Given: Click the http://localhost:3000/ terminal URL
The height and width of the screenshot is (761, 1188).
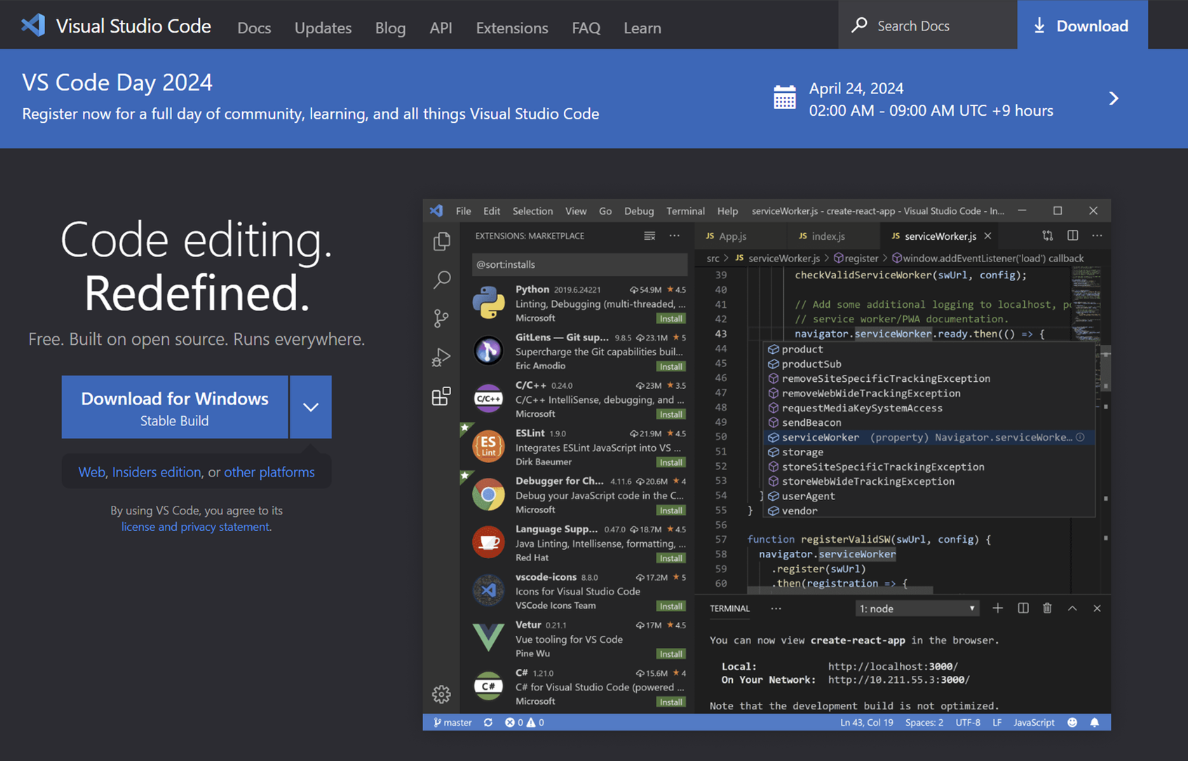Looking at the screenshot, I should pos(893,666).
